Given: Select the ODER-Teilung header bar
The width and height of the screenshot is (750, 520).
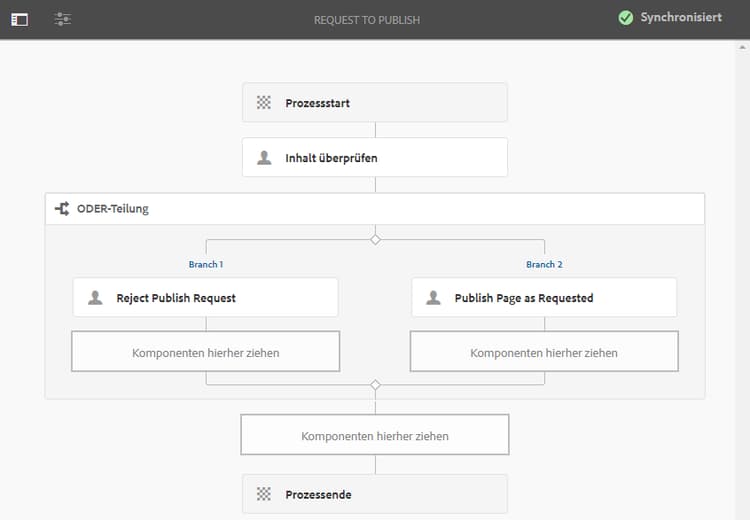Looking at the screenshot, I should click(375, 209).
